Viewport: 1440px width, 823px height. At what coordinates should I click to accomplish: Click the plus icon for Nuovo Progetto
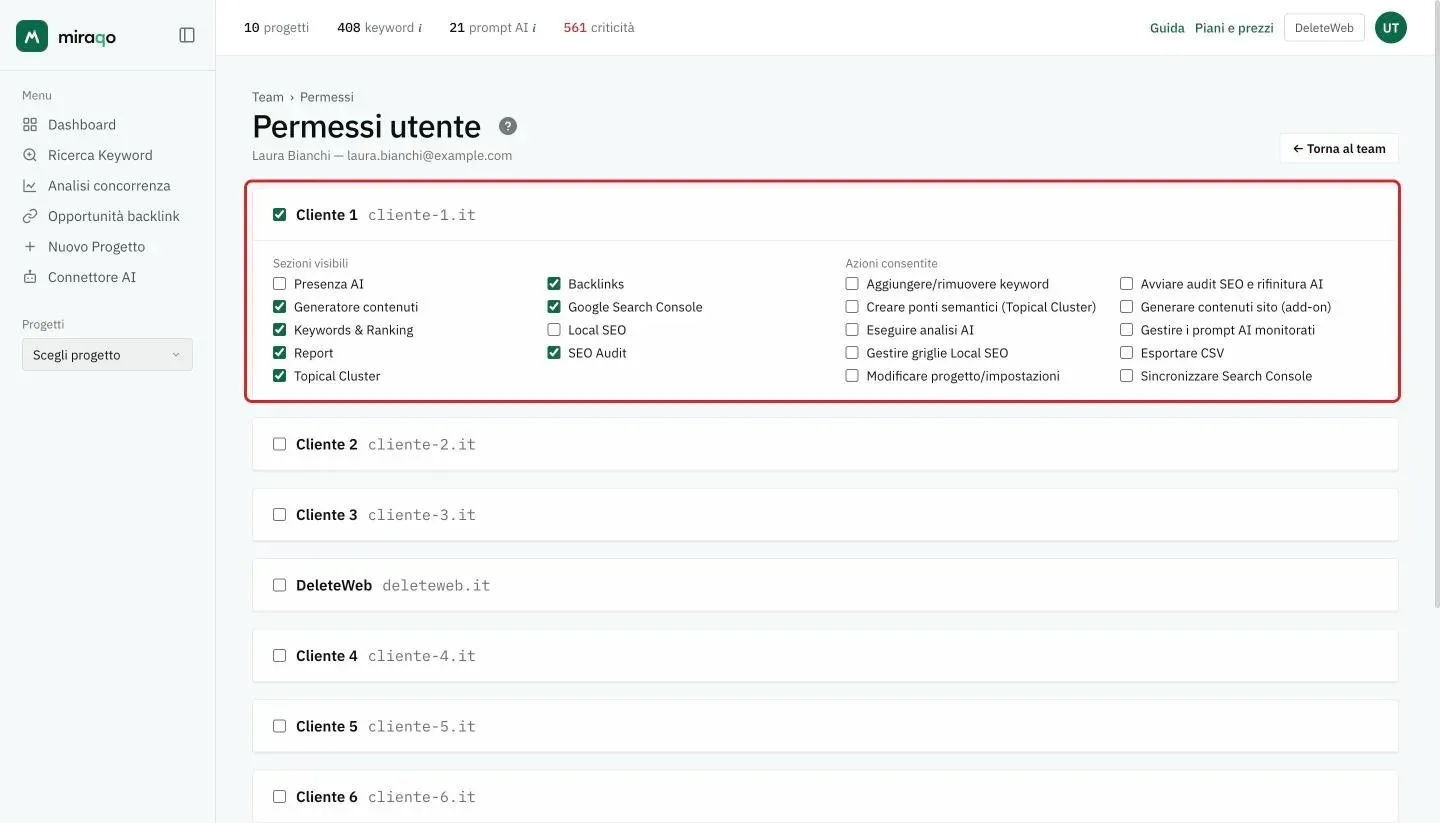click(30, 247)
